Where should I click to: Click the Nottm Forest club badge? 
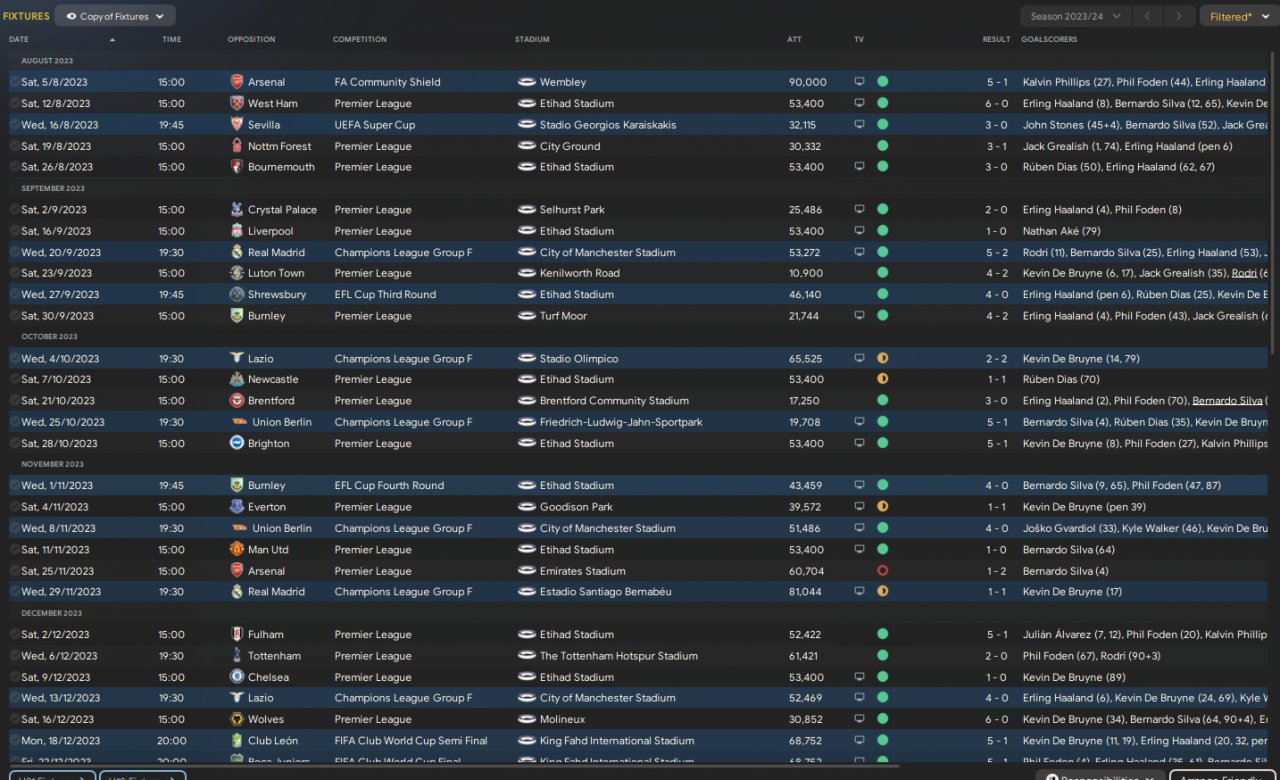[237, 146]
